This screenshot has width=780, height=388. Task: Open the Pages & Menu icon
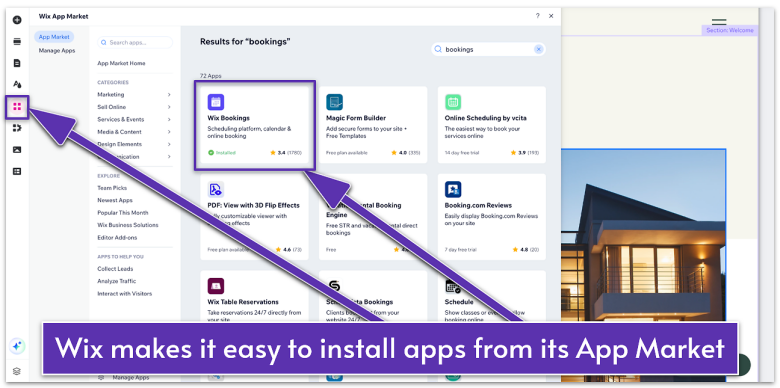17,63
